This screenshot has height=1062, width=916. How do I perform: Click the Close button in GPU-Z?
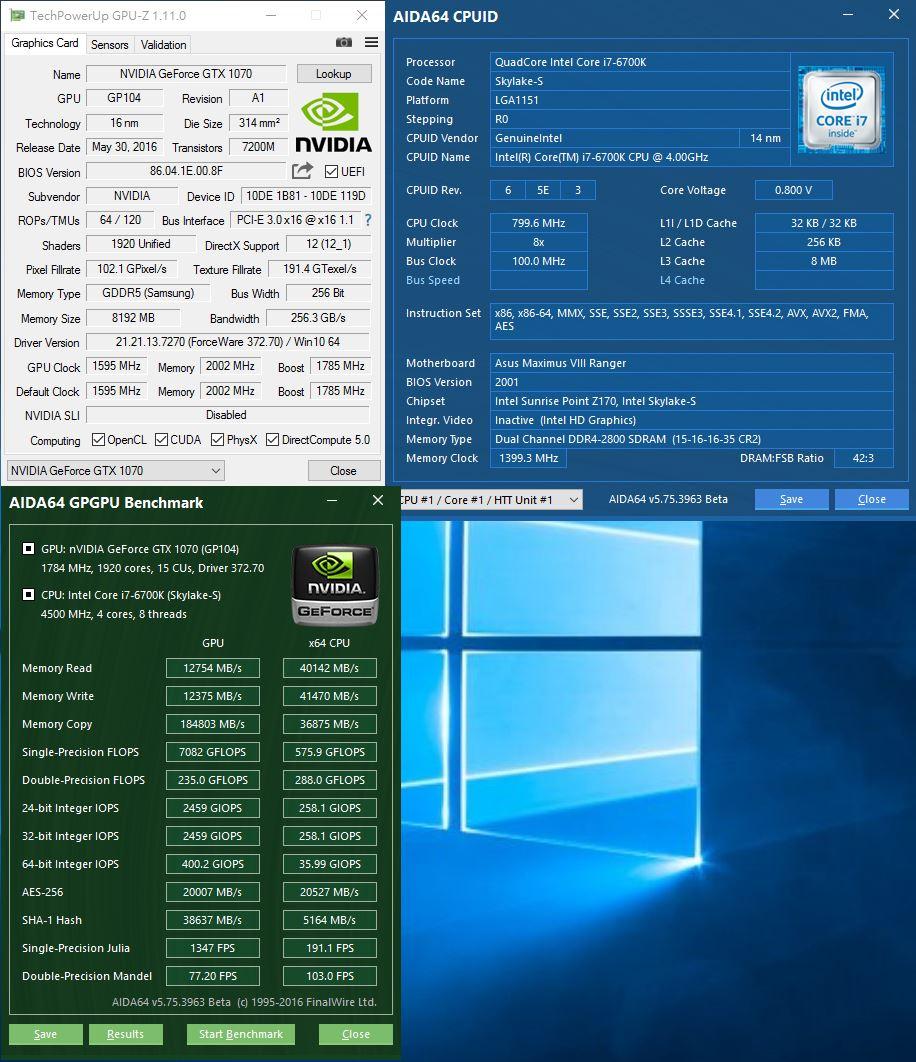click(x=344, y=471)
